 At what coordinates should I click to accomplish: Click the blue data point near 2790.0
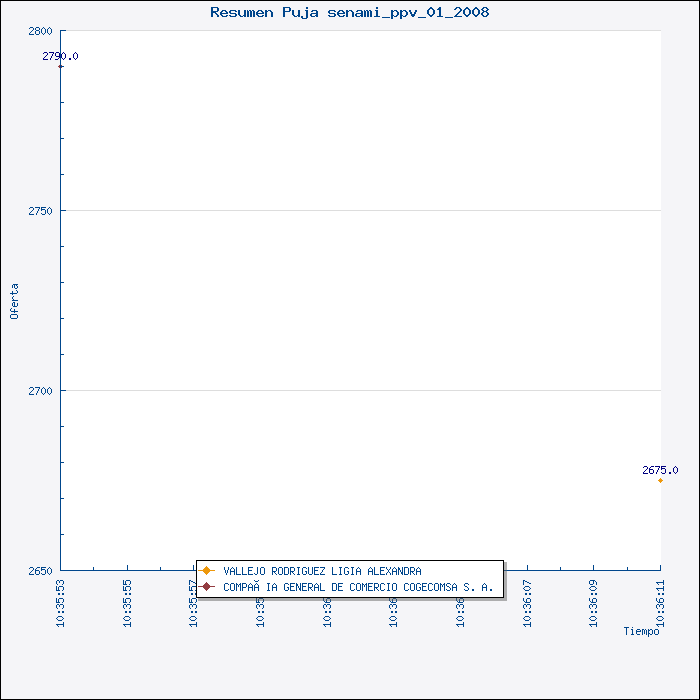point(61,66)
